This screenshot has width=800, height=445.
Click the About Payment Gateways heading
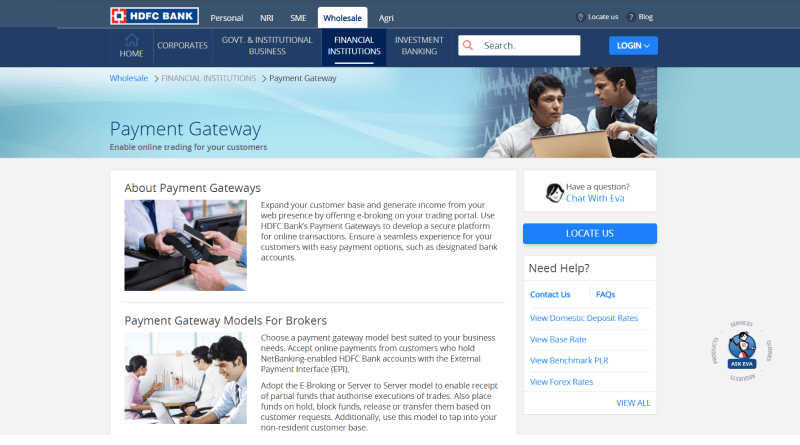[x=192, y=188]
